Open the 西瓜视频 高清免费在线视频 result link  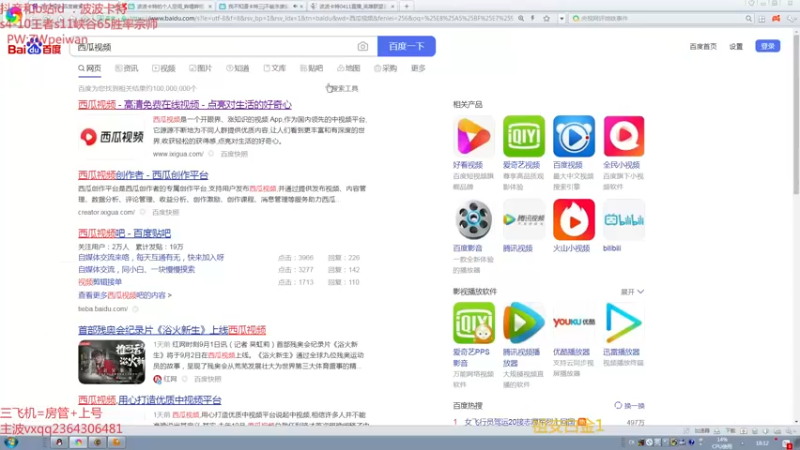pyautogui.click(x=185, y=105)
